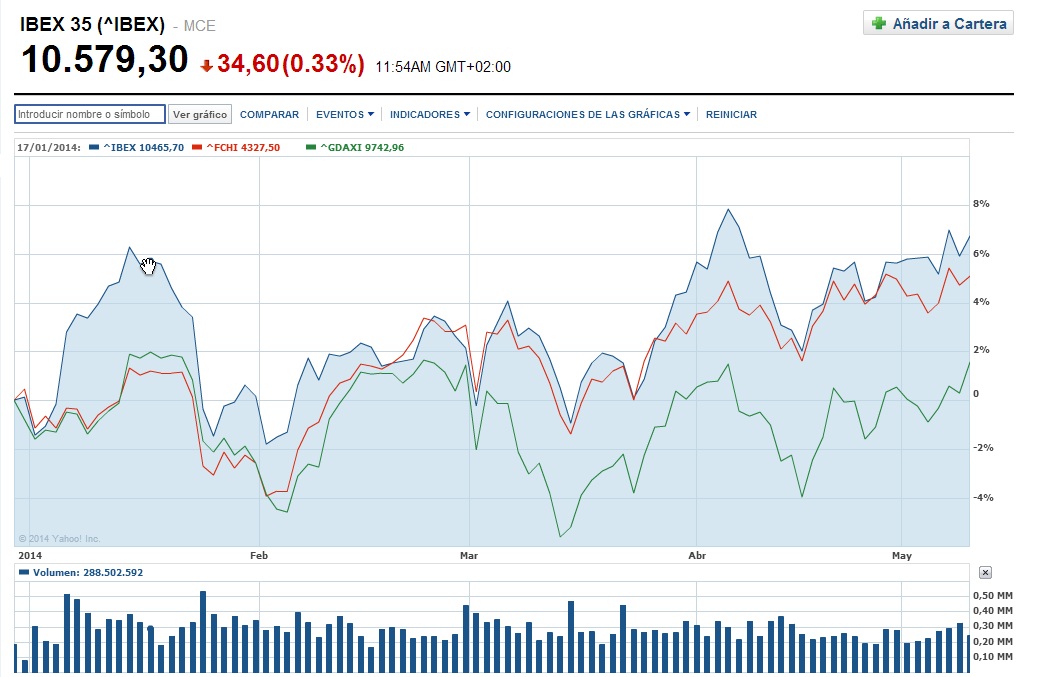Click the Abr label on the time axis
This screenshot has width=1044, height=677.
tap(697, 555)
